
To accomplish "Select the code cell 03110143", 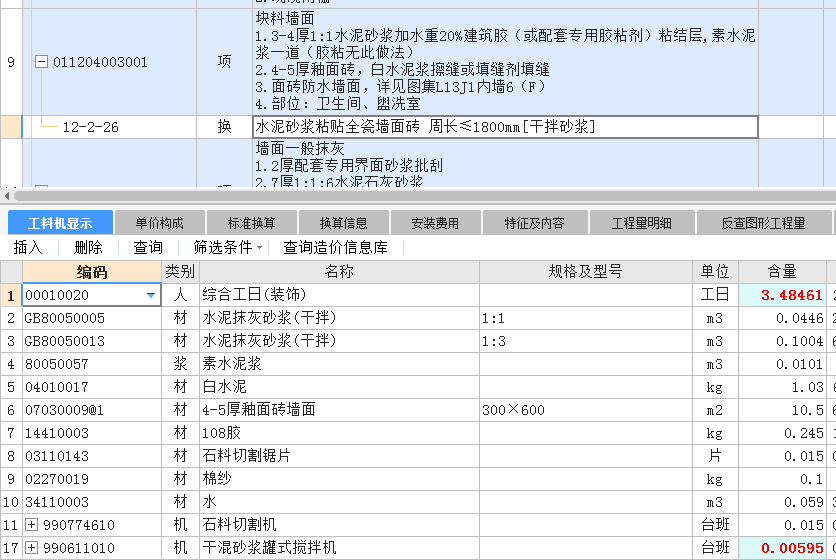I will 92,456.
